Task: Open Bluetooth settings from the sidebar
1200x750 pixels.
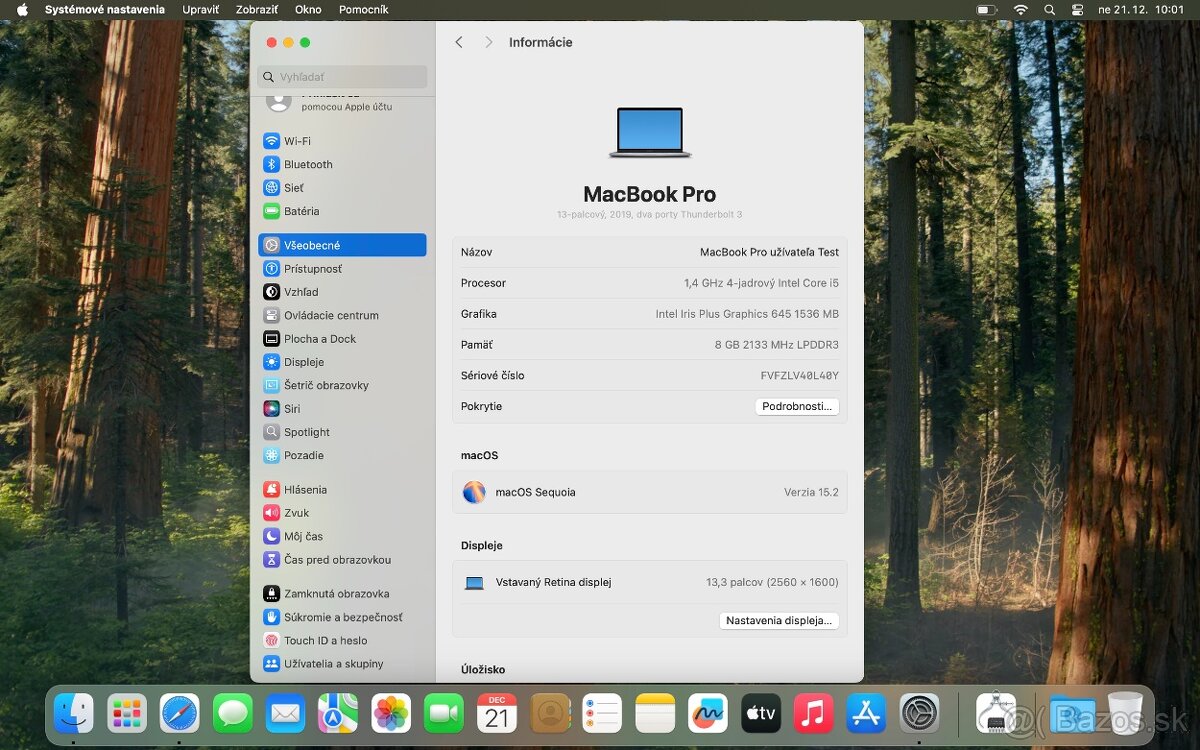Action: tap(305, 164)
